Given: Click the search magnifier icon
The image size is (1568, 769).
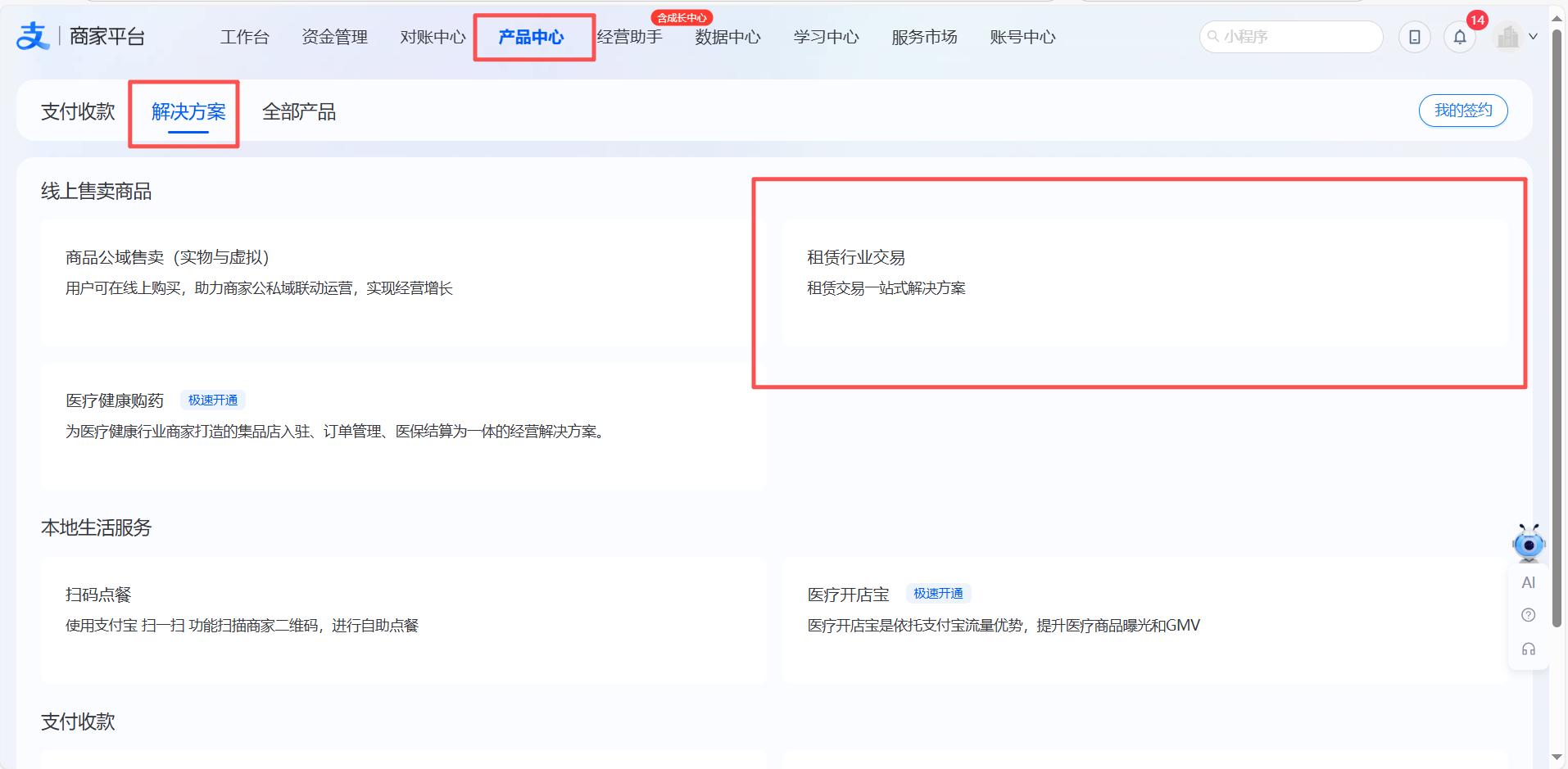Looking at the screenshot, I should coord(1213,36).
